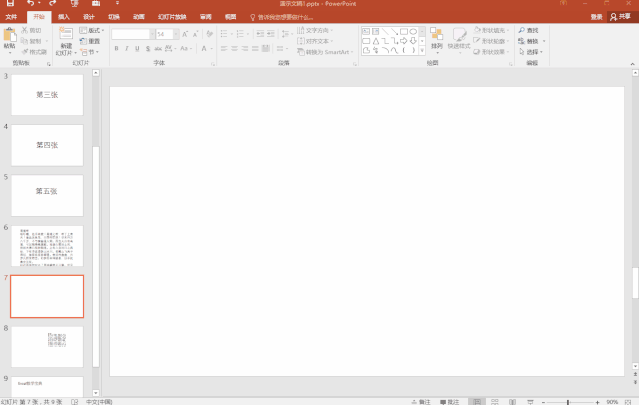Click the Find (查找) button
Screen dimensions: 639x405
(529, 30)
